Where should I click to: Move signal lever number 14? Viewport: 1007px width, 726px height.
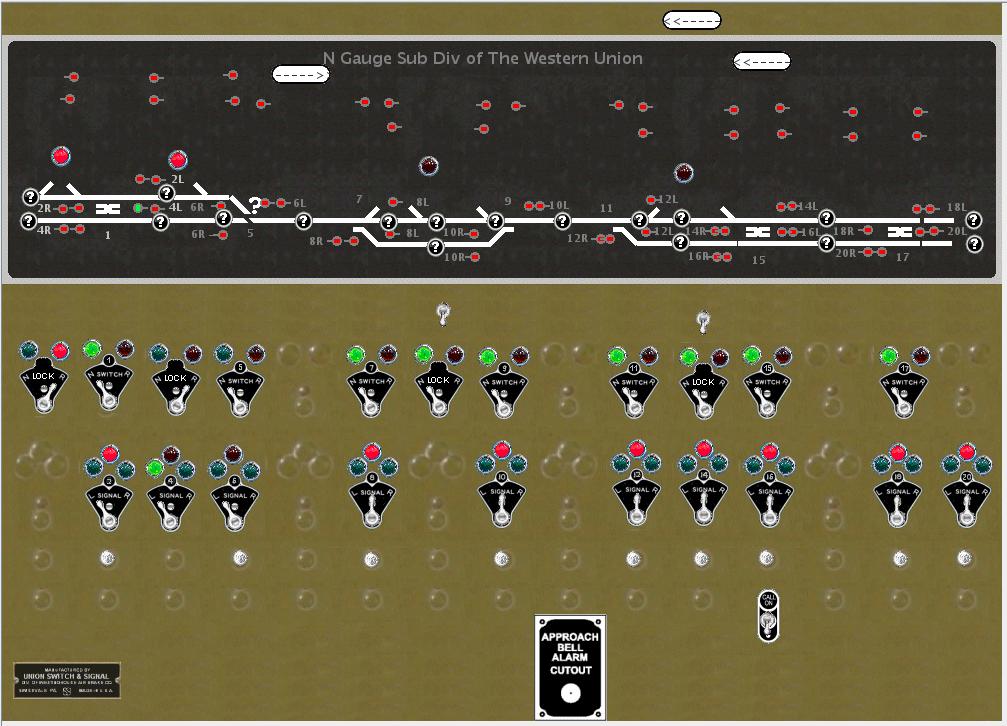point(704,498)
